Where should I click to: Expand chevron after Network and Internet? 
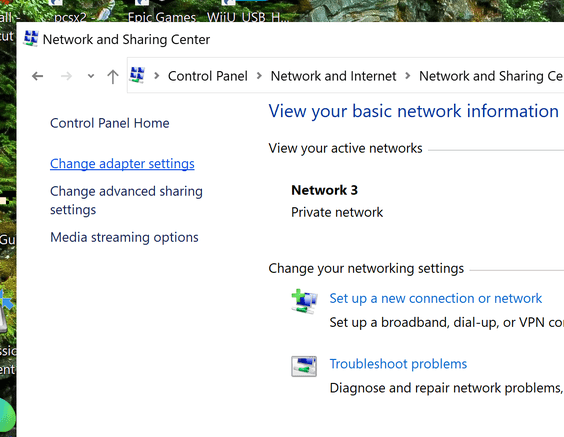[x=408, y=76]
